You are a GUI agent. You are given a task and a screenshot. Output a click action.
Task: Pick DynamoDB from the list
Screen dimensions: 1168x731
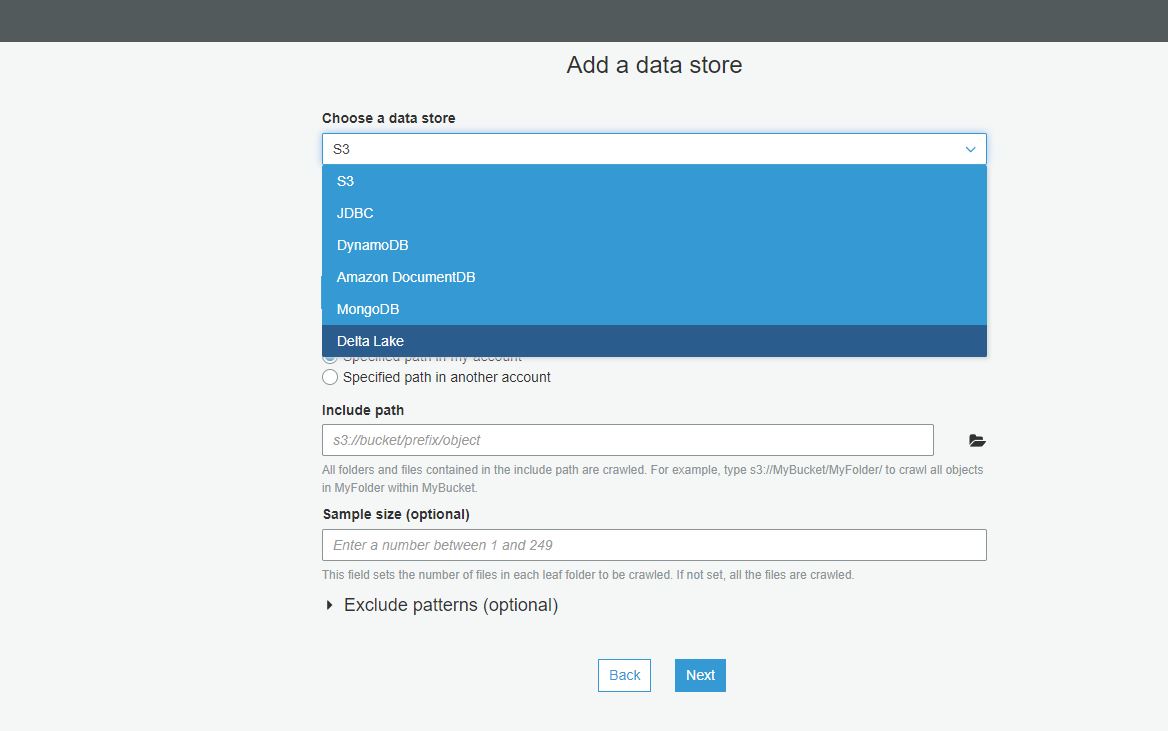[654, 245]
